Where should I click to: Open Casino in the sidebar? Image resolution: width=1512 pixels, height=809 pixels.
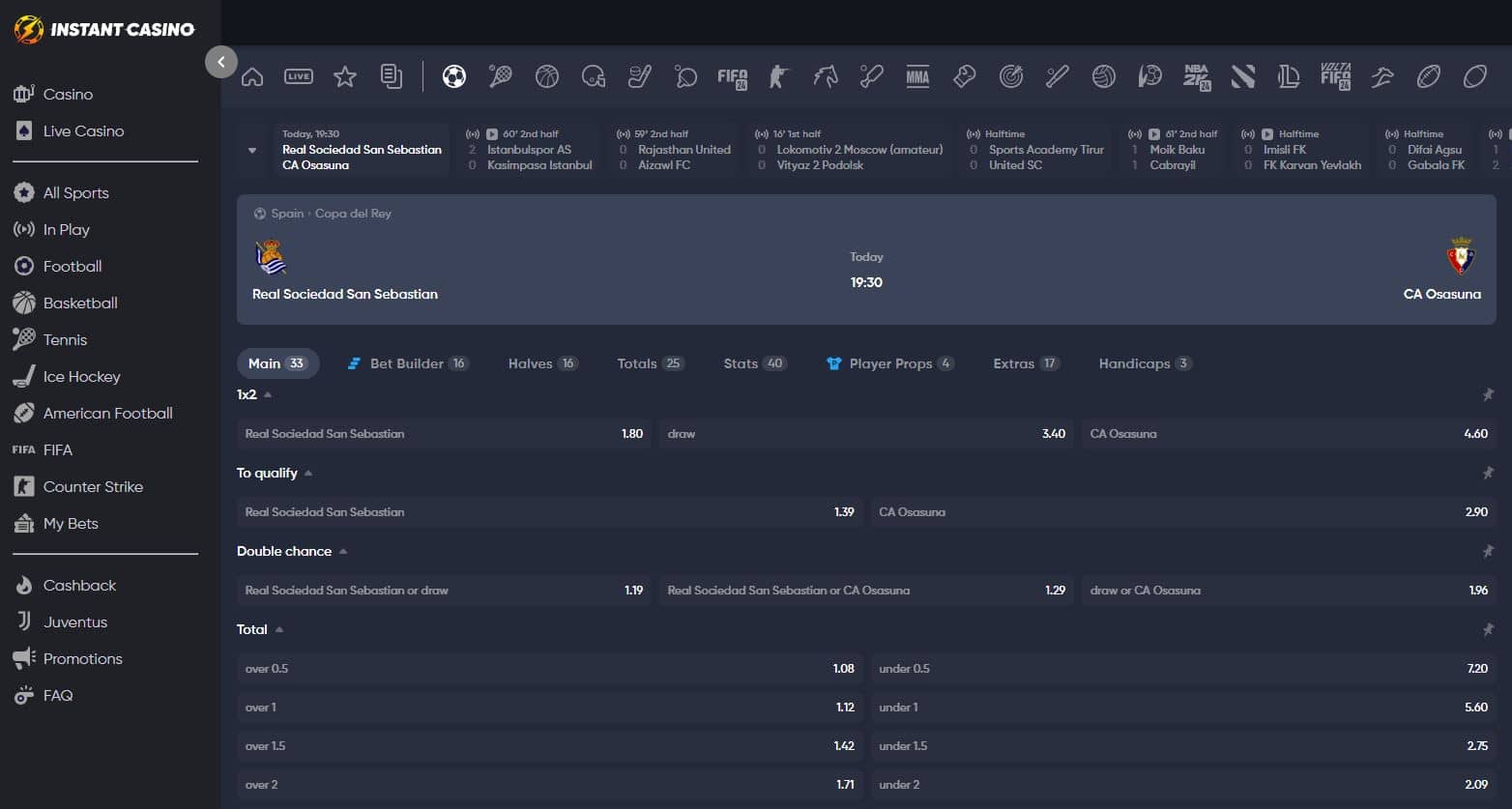(x=68, y=94)
